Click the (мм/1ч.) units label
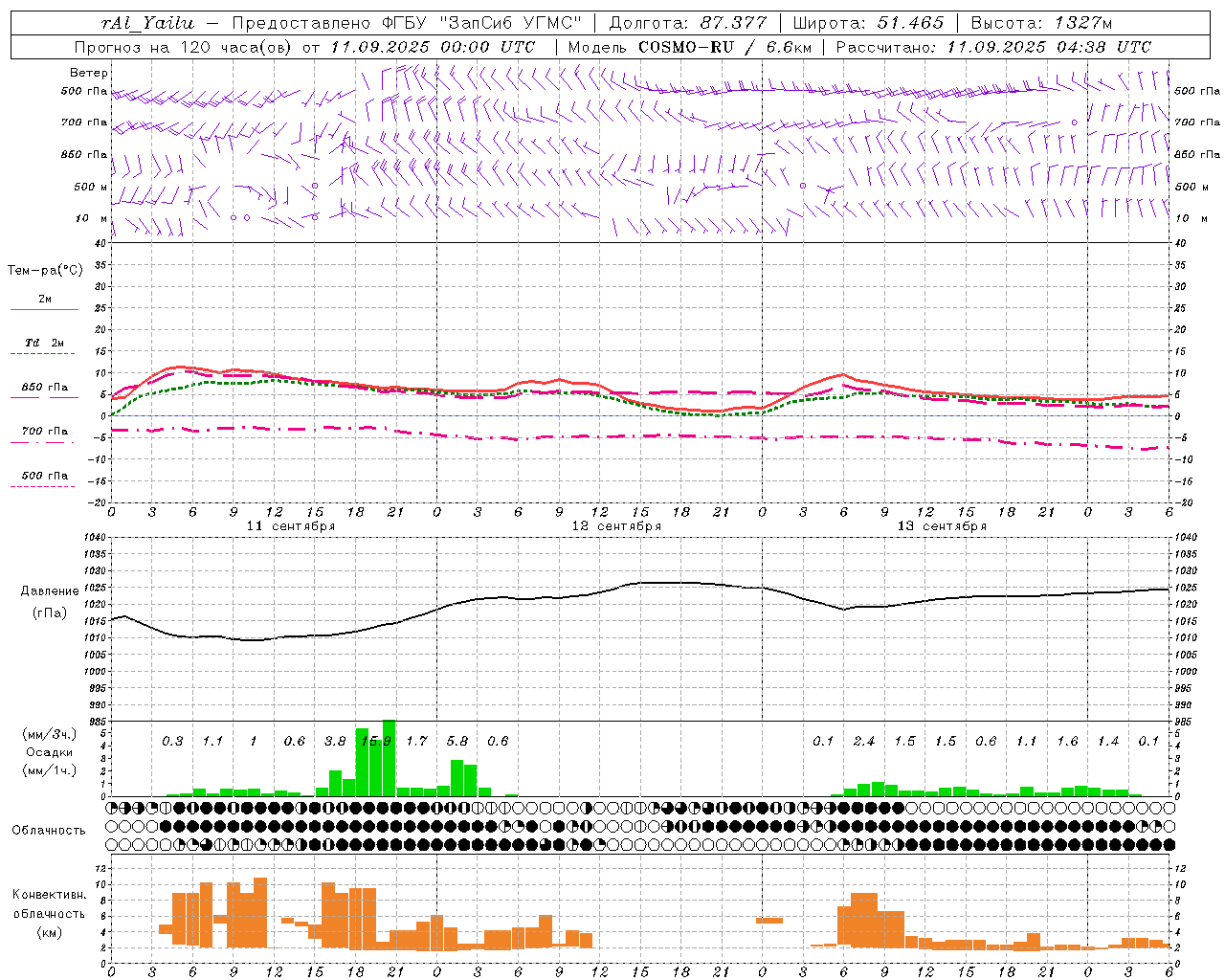This screenshot has height=980, width=1225. (x=49, y=770)
